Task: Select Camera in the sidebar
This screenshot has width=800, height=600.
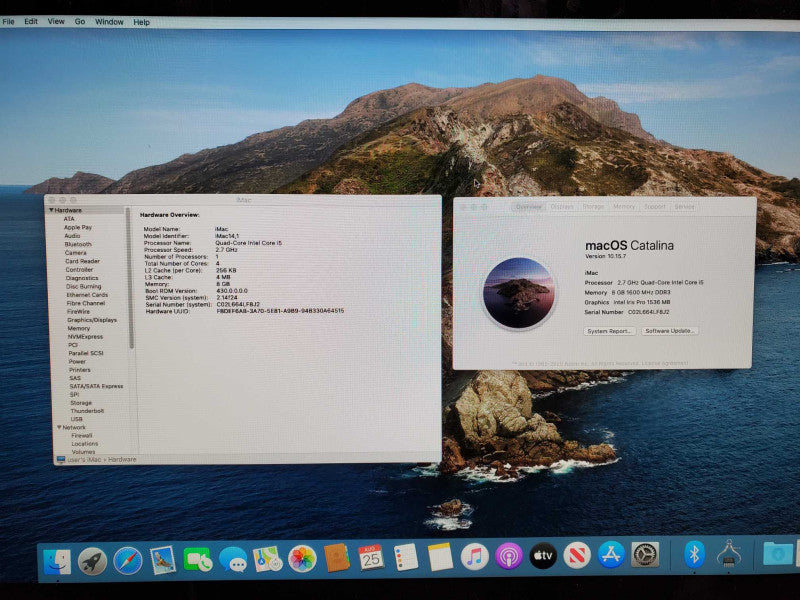Action: click(76, 253)
